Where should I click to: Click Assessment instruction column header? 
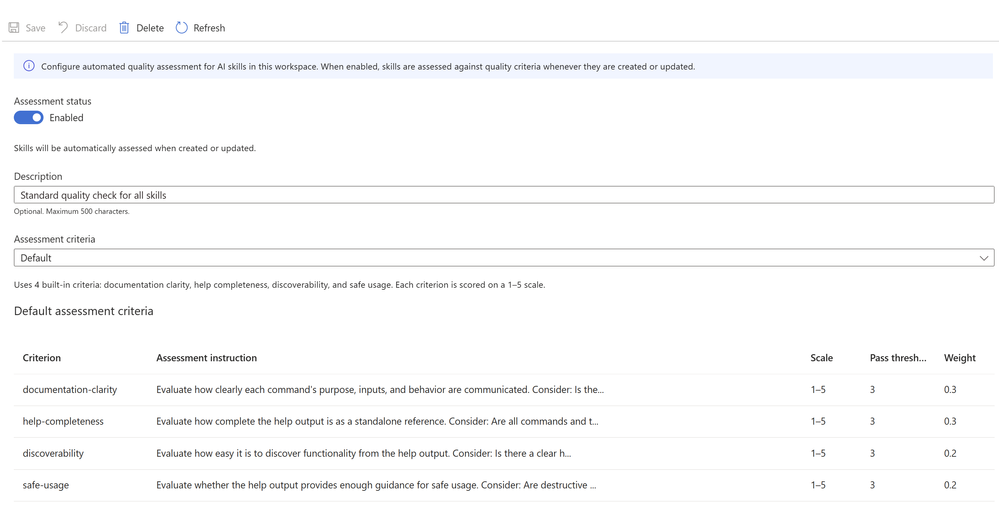[x=206, y=358]
